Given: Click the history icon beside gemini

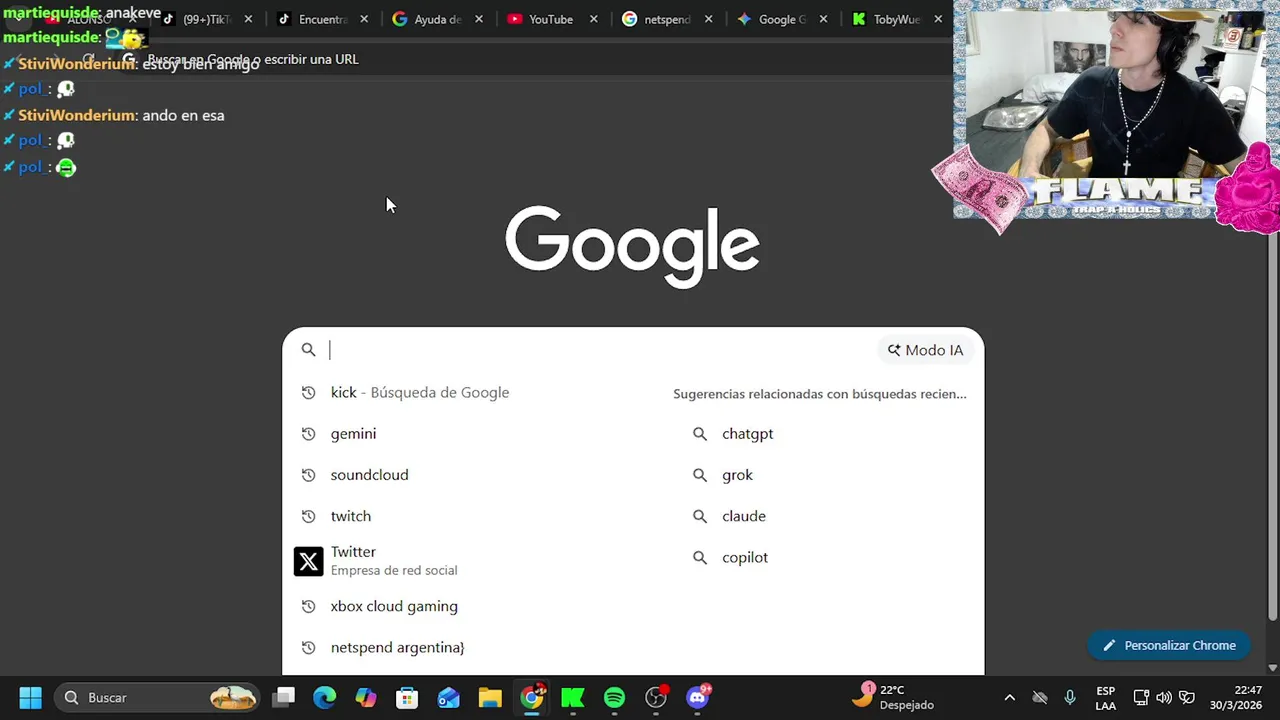Looking at the screenshot, I should 308,434.
